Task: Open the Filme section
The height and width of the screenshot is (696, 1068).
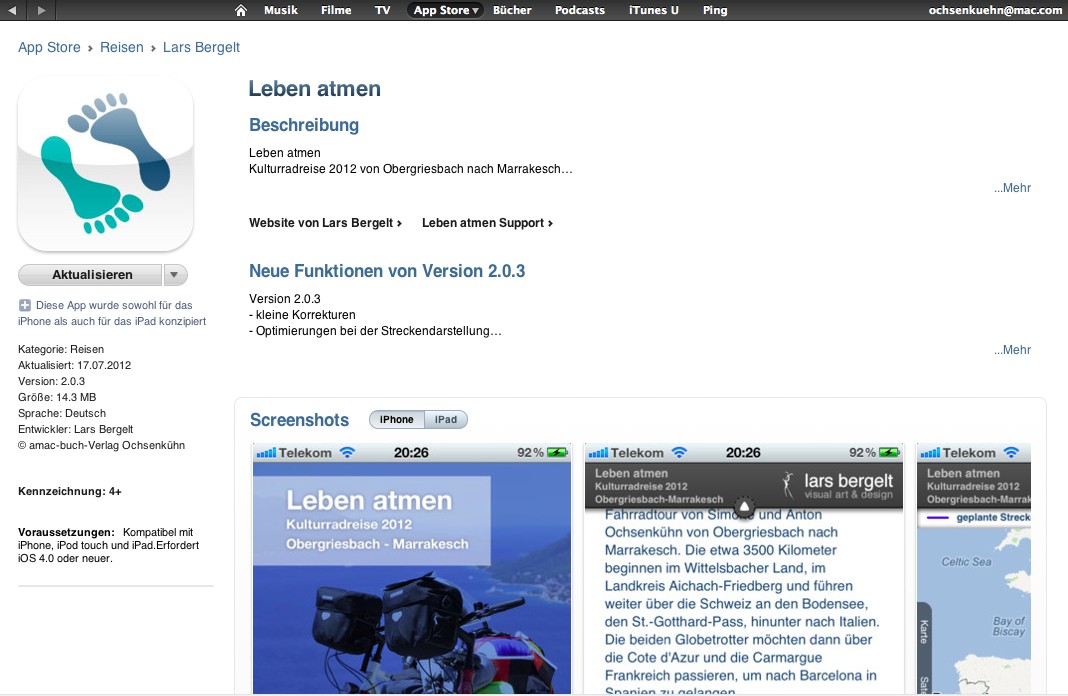Action: pyautogui.click(x=336, y=10)
